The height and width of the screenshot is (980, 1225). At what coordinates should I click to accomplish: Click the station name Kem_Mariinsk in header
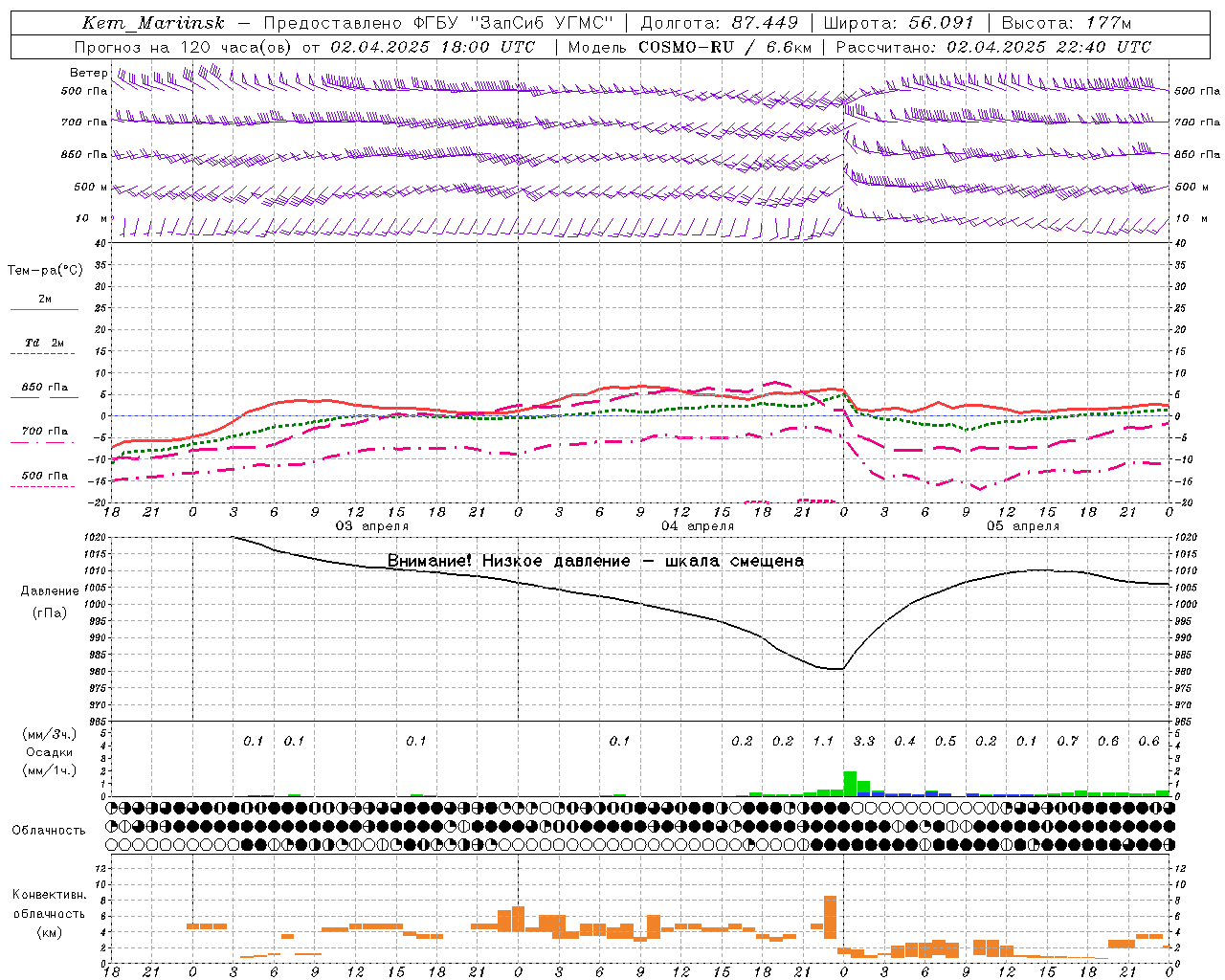pyautogui.click(x=153, y=23)
